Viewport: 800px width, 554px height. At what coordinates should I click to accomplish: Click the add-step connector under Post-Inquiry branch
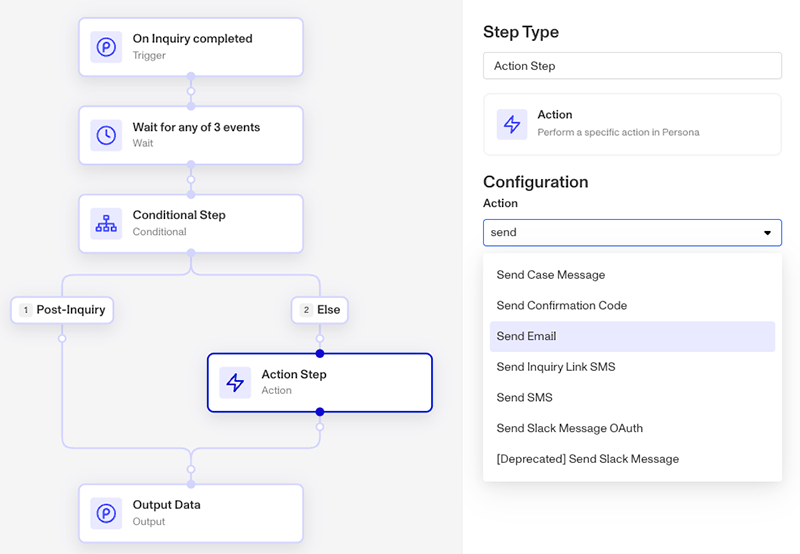[x=62, y=338]
